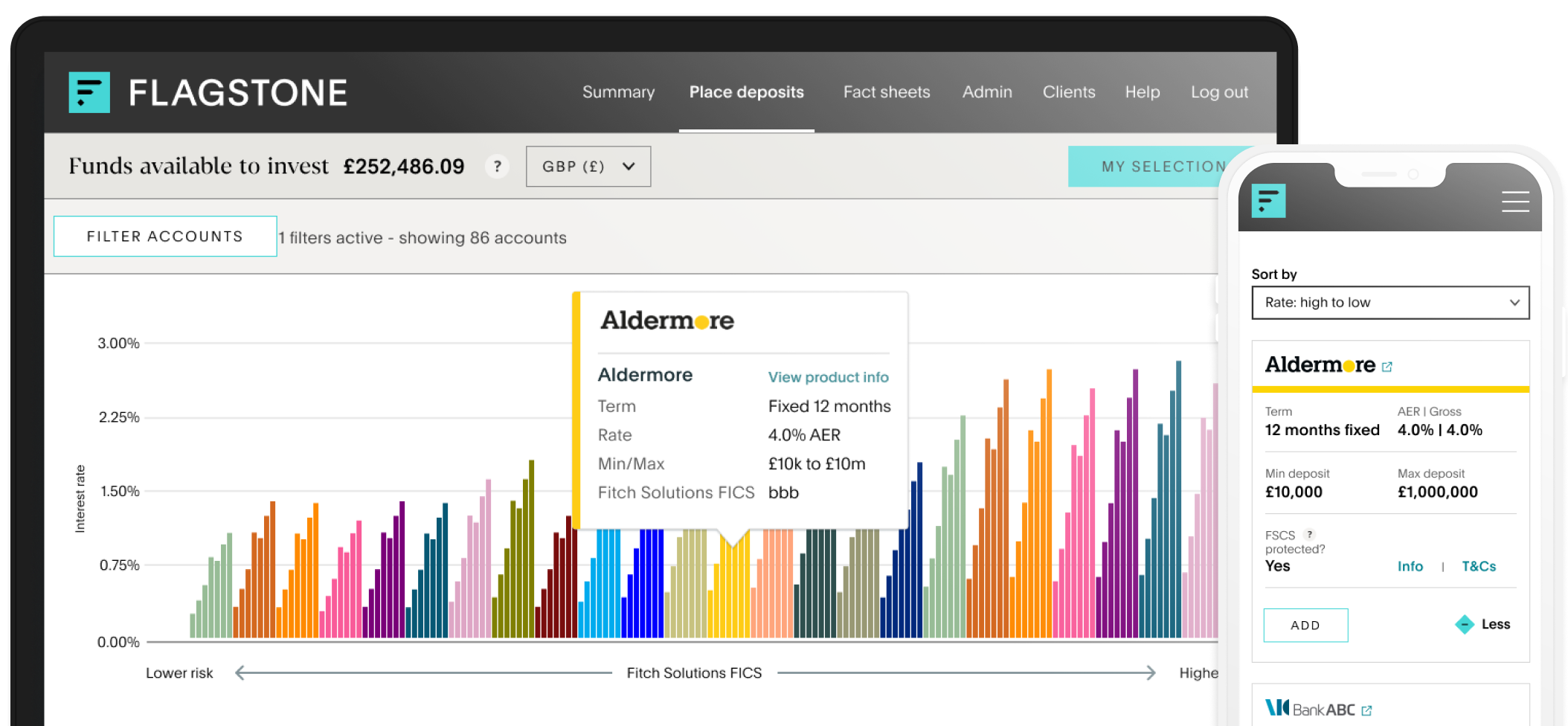Click the 'Fixed 12 months' term value
The width and height of the screenshot is (1568, 726).
829,406
